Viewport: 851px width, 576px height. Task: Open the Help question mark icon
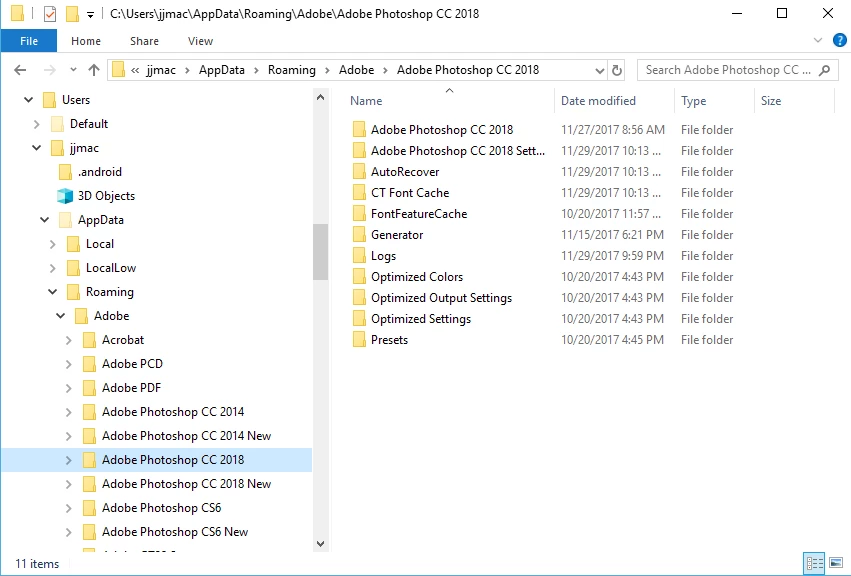click(839, 40)
